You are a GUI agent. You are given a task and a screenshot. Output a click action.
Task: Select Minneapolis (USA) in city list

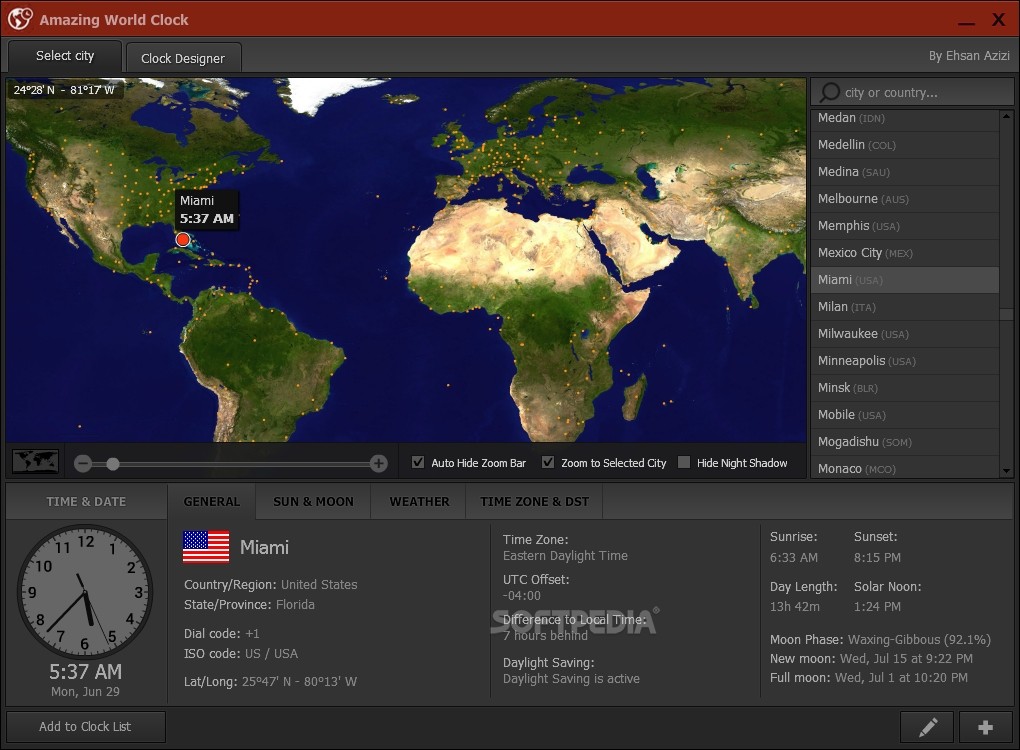coord(905,361)
